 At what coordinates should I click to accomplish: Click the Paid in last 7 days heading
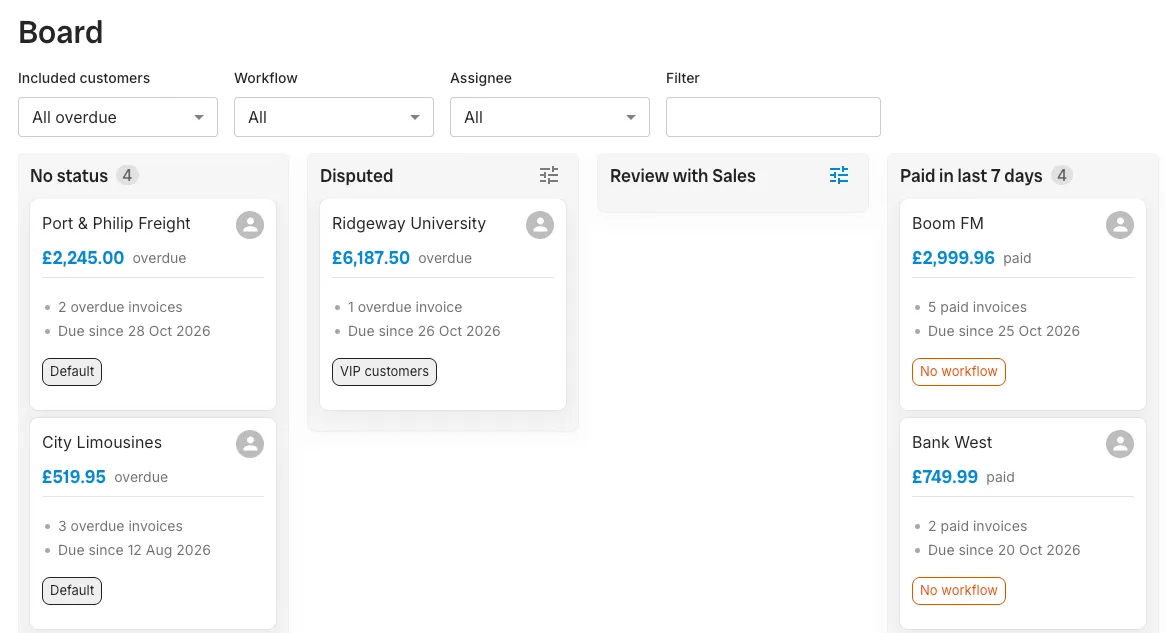(x=971, y=176)
